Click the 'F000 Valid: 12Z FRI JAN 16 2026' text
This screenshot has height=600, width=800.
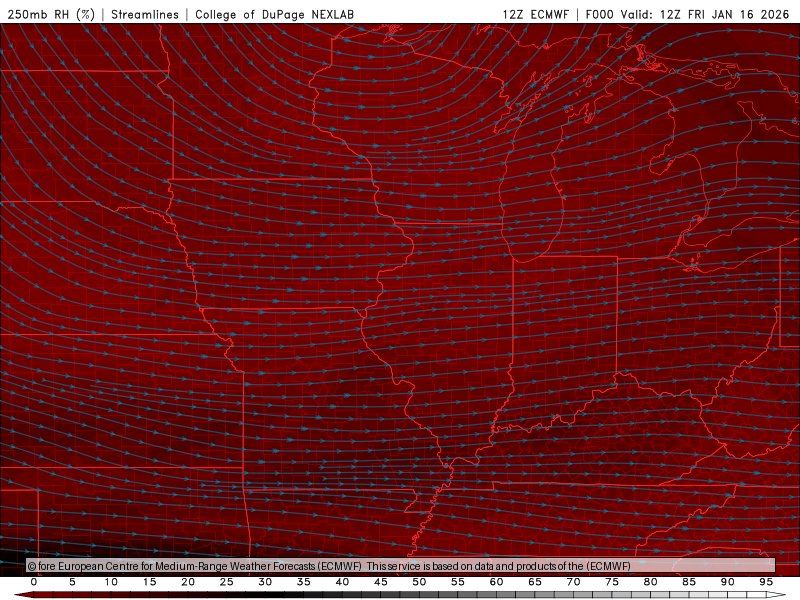point(687,14)
